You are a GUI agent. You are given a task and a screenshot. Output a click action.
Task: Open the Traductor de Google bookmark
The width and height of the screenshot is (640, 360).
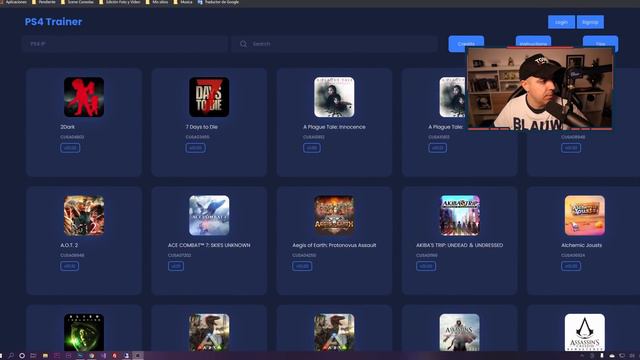coord(218,2)
